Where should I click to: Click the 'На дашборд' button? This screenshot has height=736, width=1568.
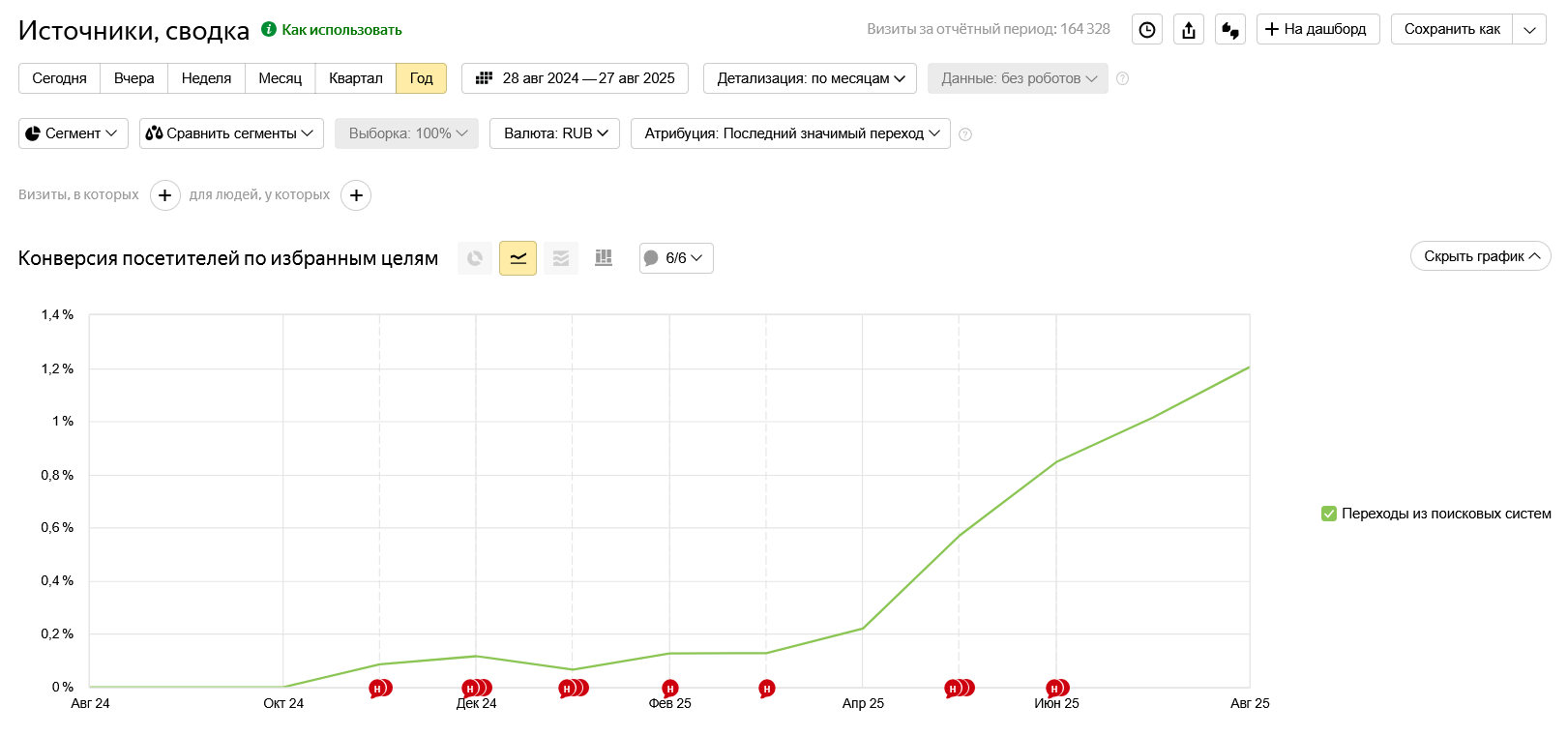click(1317, 29)
